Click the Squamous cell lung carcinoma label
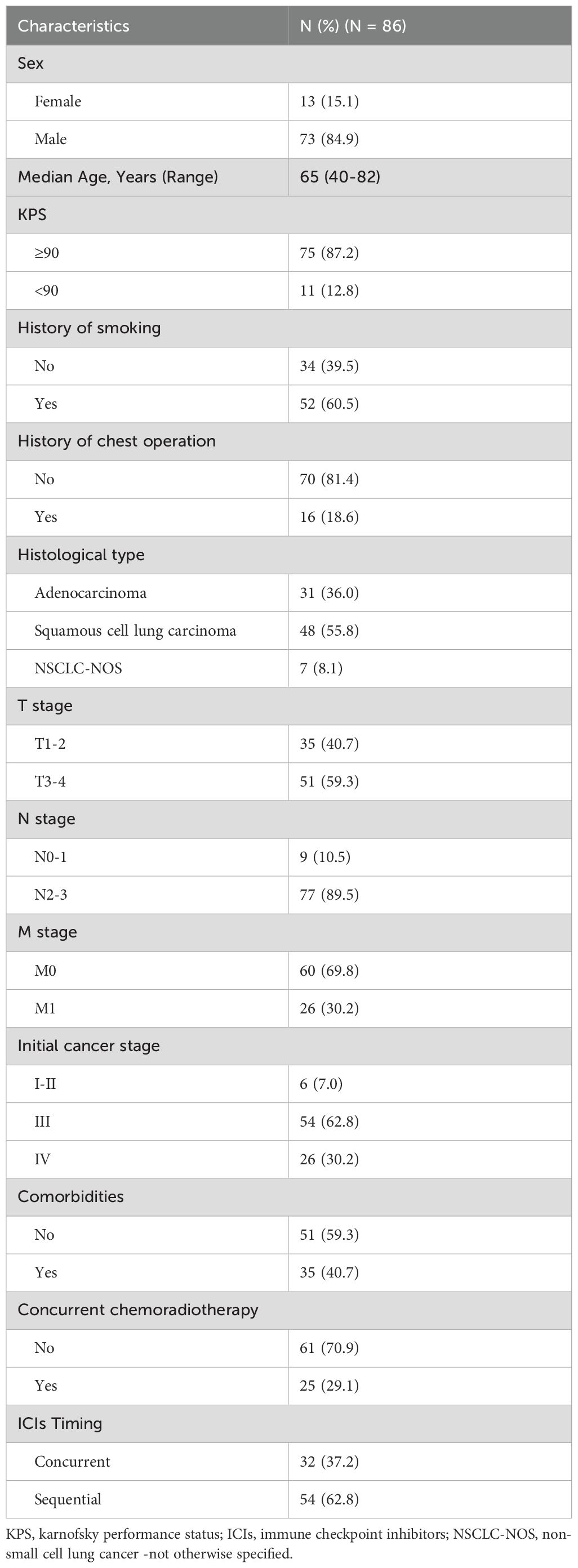 coord(135,630)
